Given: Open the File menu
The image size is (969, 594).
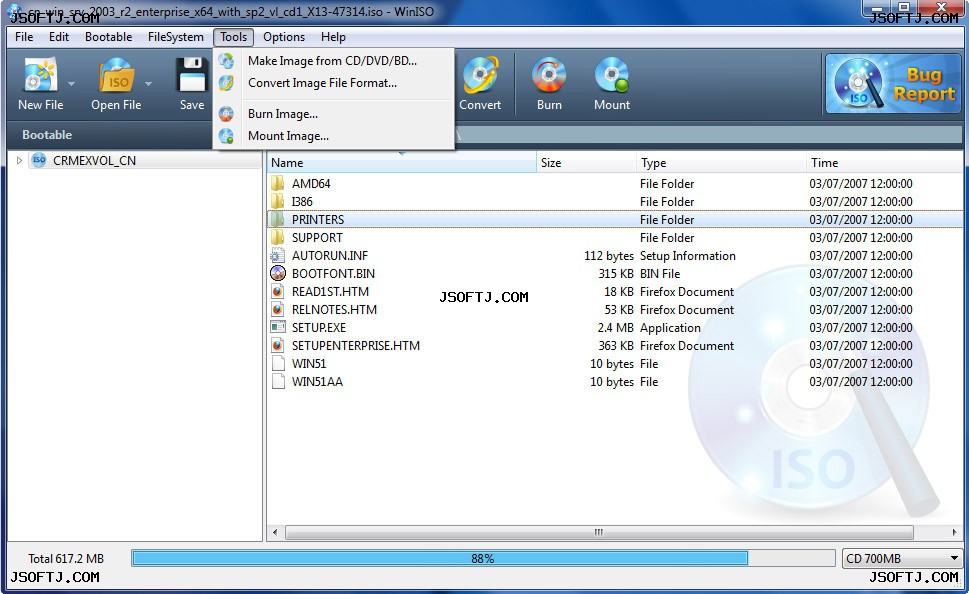Looking at the screenshot, I should coord(24,37).
